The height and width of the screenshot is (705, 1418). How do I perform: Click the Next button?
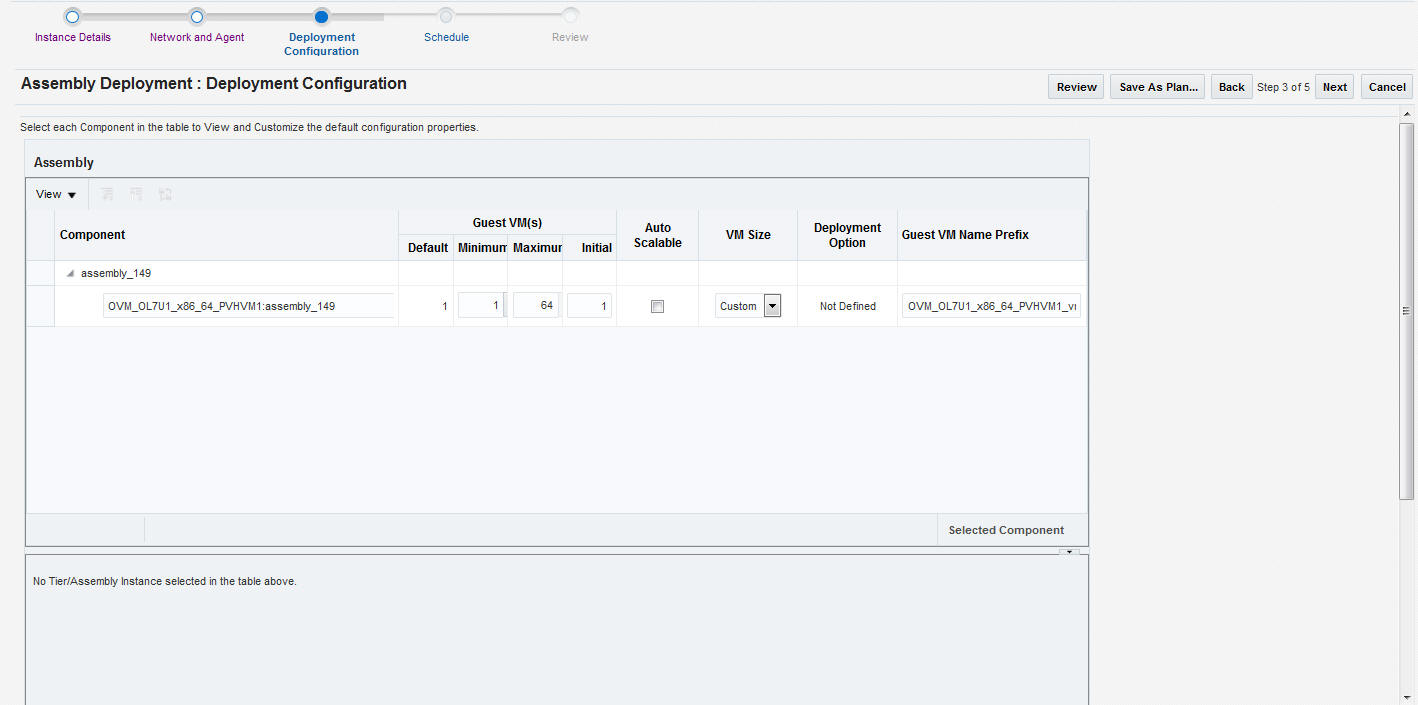[1335, 87]
